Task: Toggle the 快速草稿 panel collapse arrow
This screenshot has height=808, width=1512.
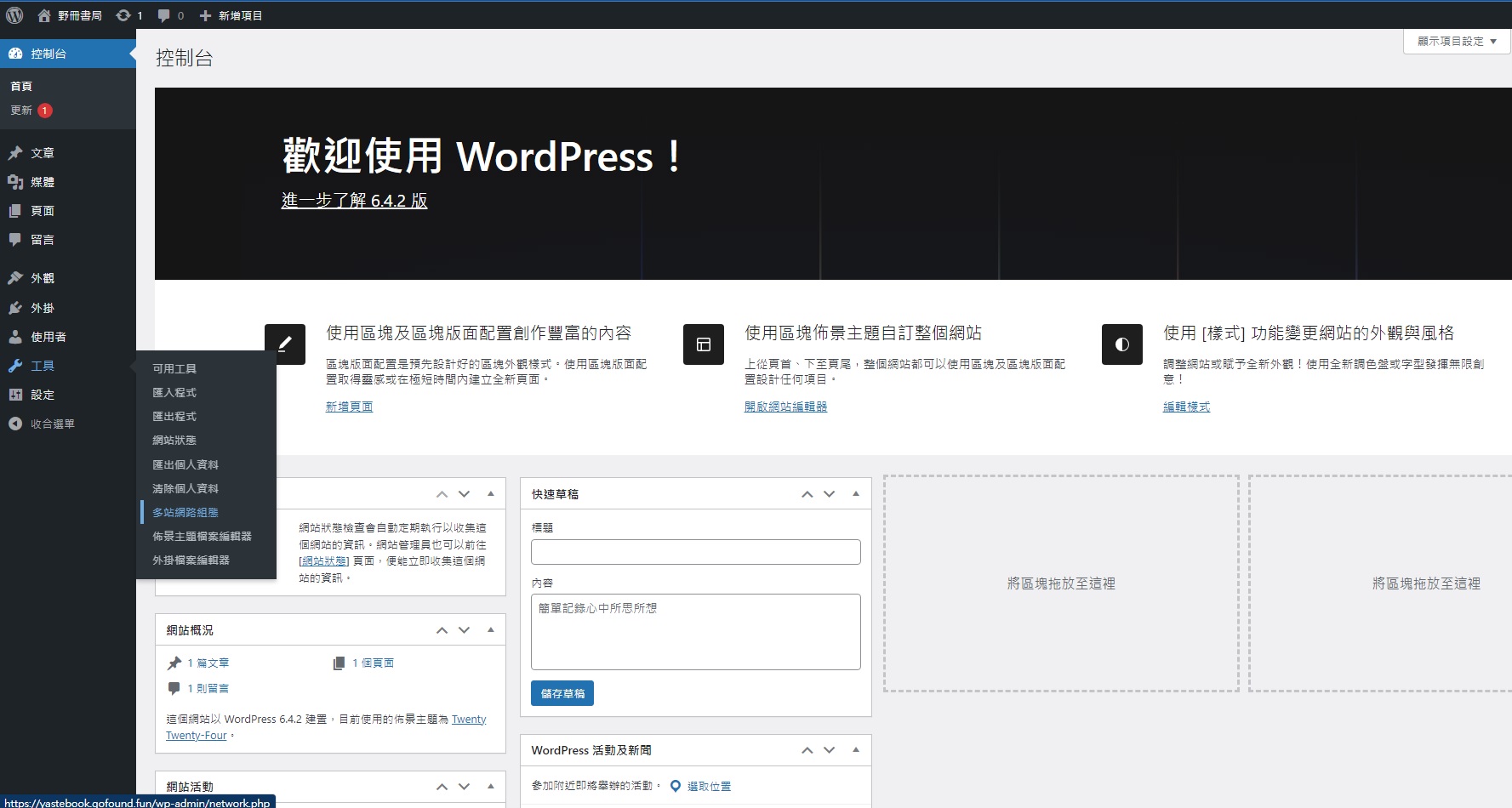Action: (856, 493)
